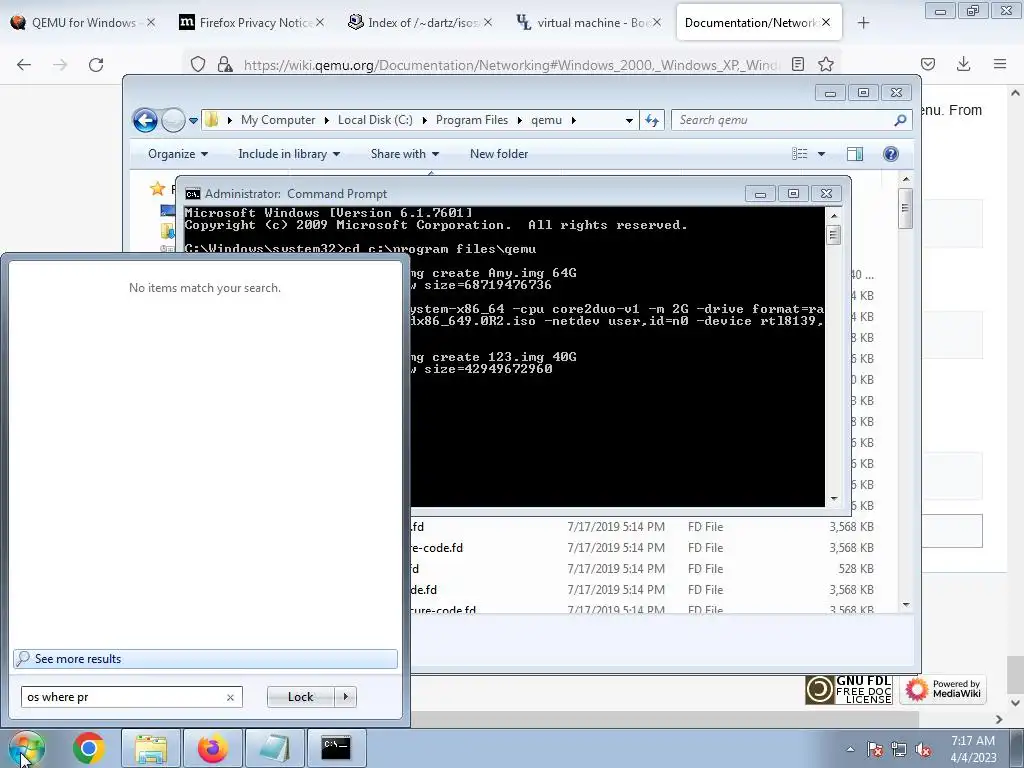Screen dimensions: 1024x768
Task: Expand arrow after qemu breadcrumb
Action: 574,120
